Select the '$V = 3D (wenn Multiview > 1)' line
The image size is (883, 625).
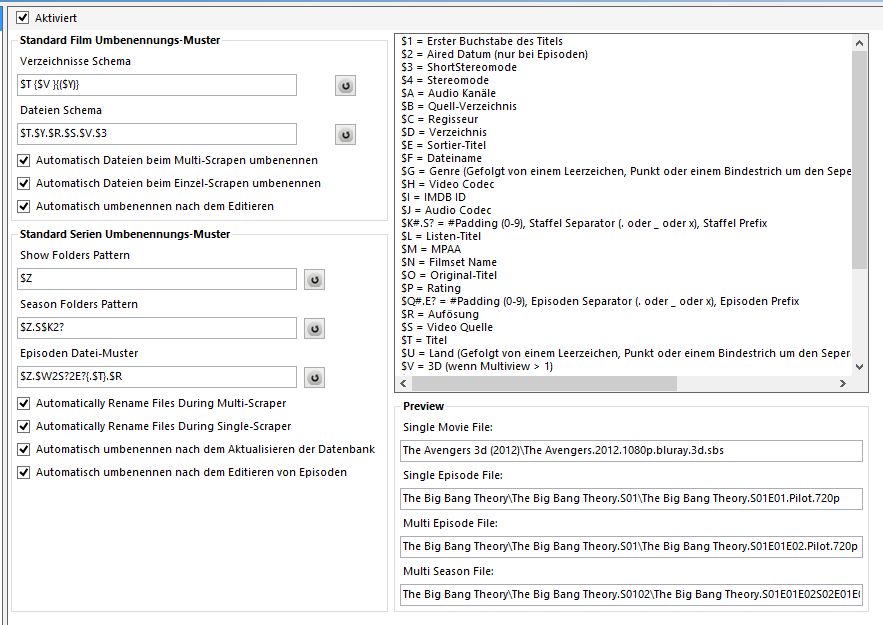pos(477,366)
